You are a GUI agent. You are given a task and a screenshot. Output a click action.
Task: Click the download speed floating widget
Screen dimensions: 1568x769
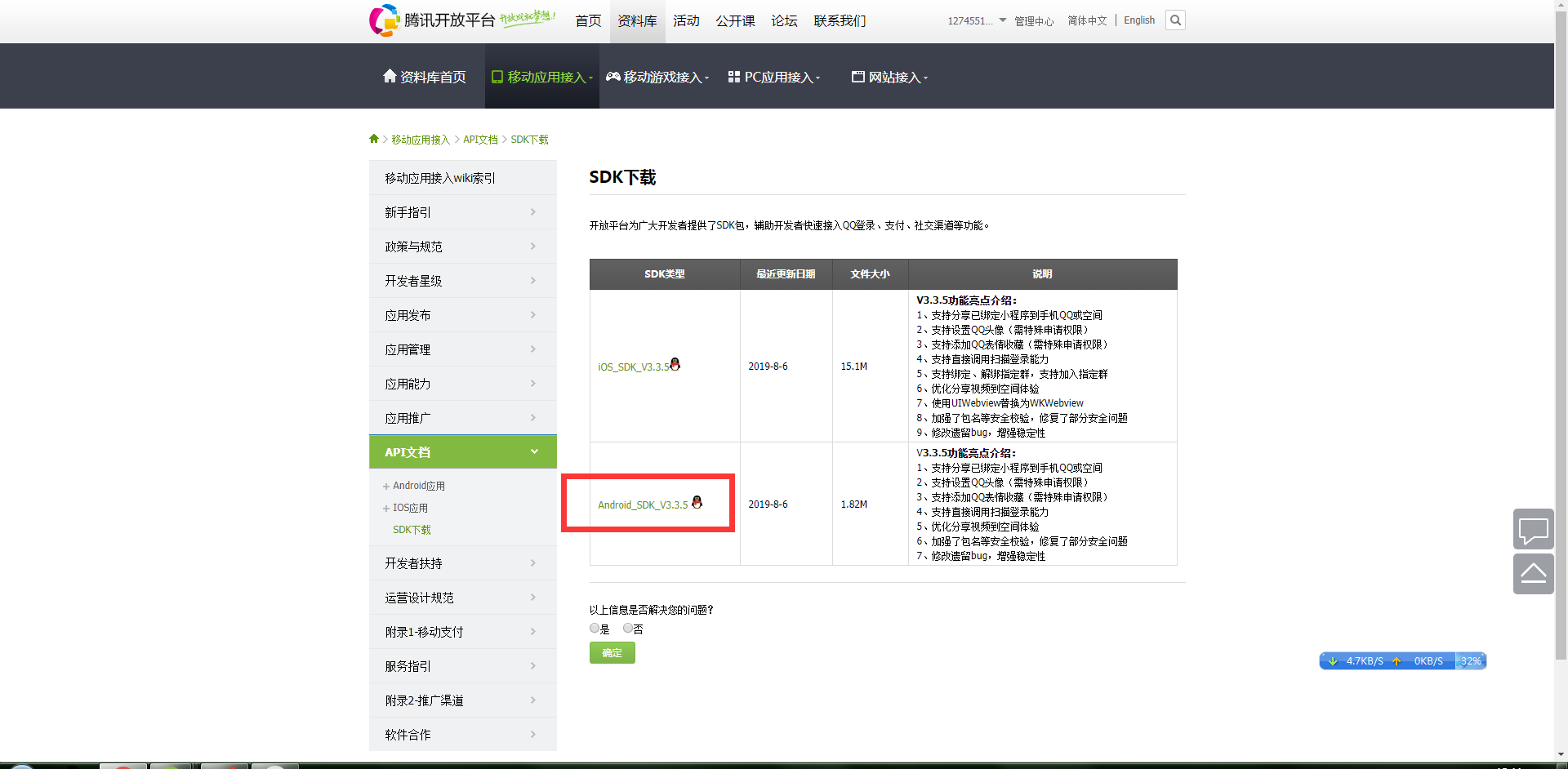coord(1402,661)
